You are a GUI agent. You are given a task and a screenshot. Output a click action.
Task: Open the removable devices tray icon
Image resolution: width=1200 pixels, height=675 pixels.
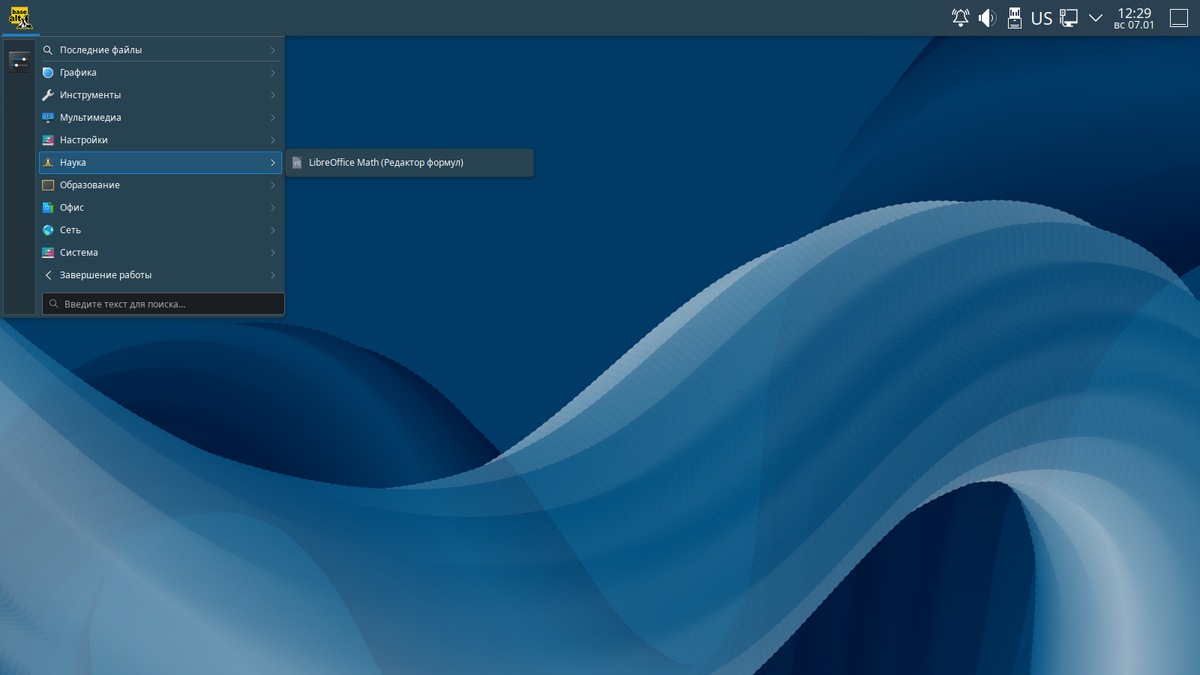1014,18
